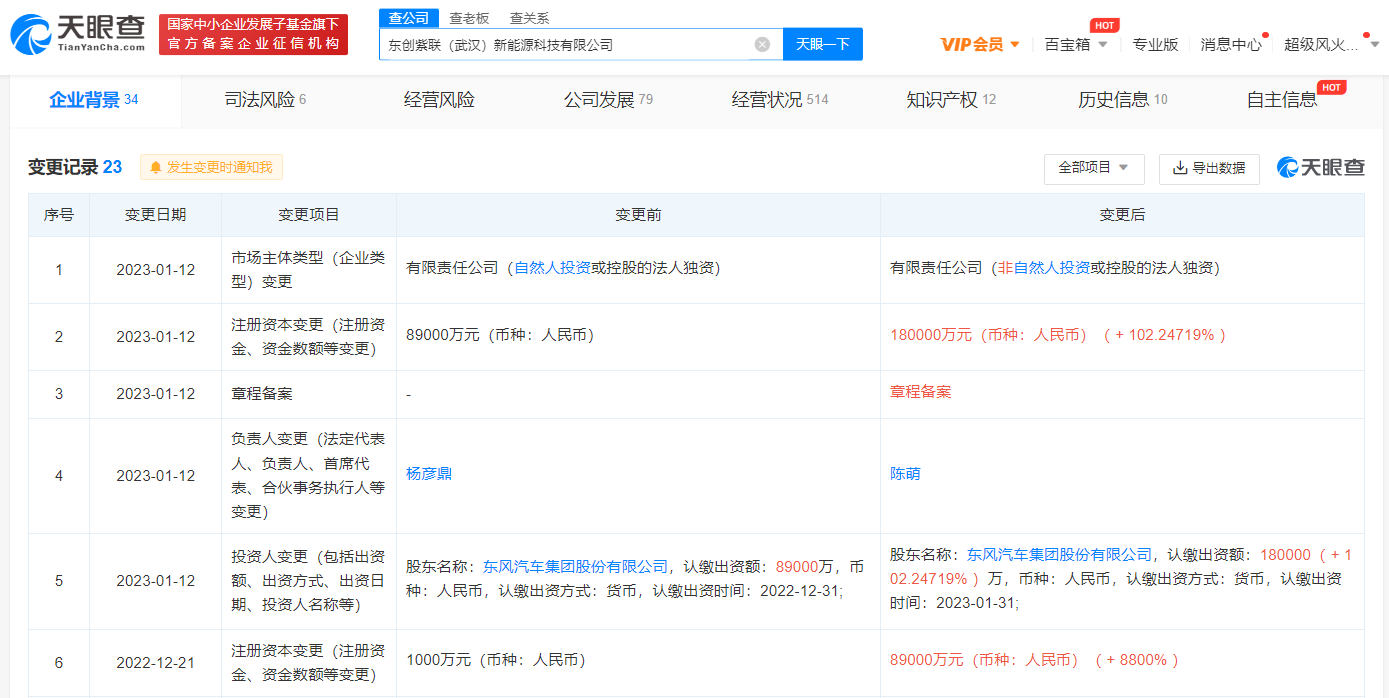
Task: Click 章程备案 item in row 3
Action: [262, 394]
